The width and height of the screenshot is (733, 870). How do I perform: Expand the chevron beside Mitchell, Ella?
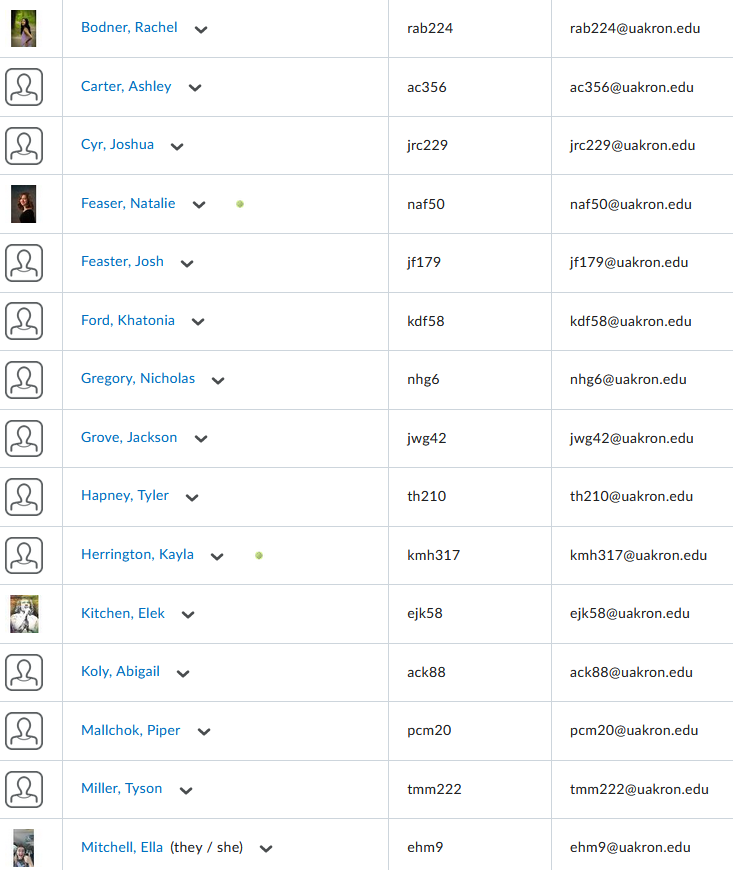(x=266, y=848)
